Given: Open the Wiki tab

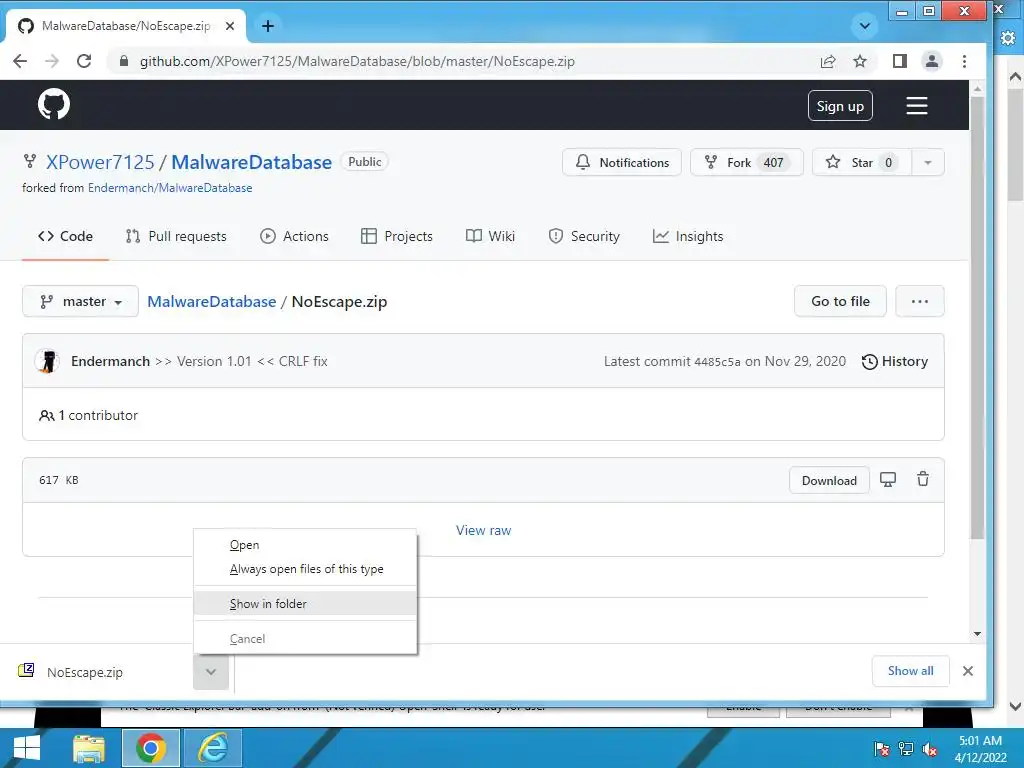Looking at the screenshot, I should pyautogui.click(x=490, y=236).
